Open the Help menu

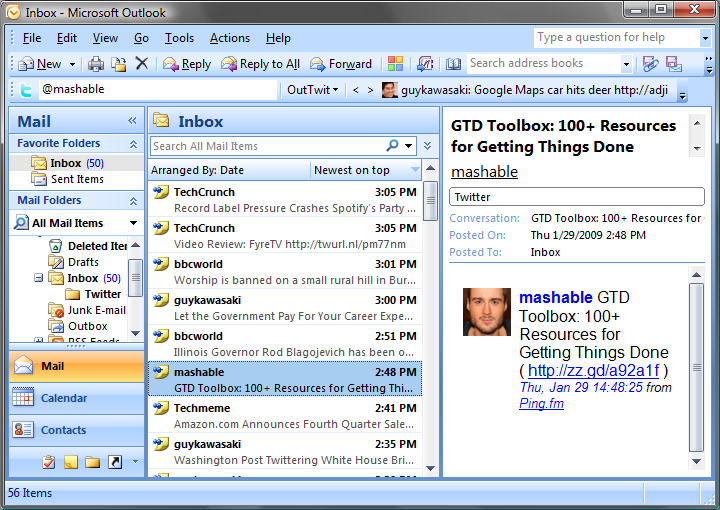click(x=278, y=38)
